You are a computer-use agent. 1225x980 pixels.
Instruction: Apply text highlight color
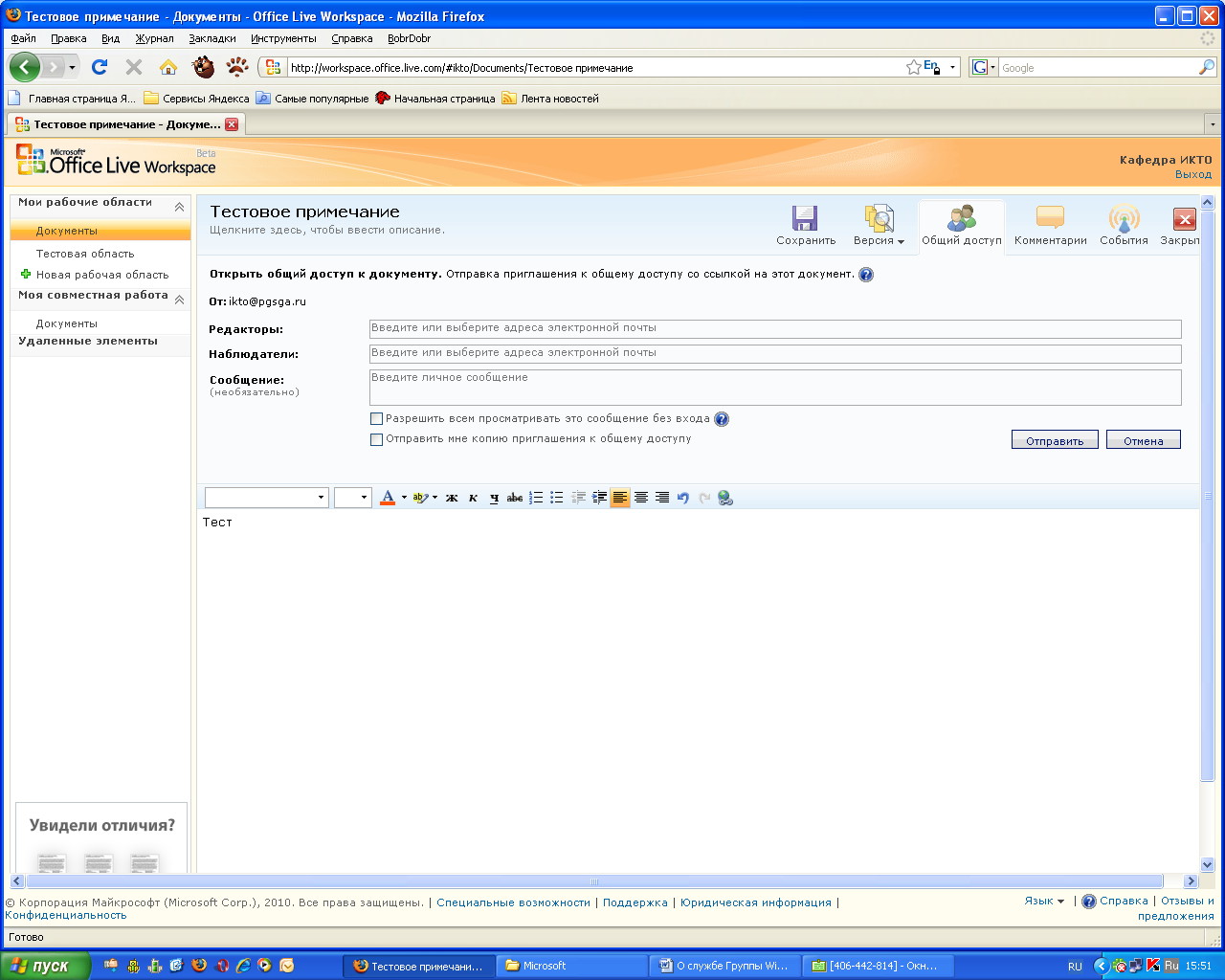(420, 498)
